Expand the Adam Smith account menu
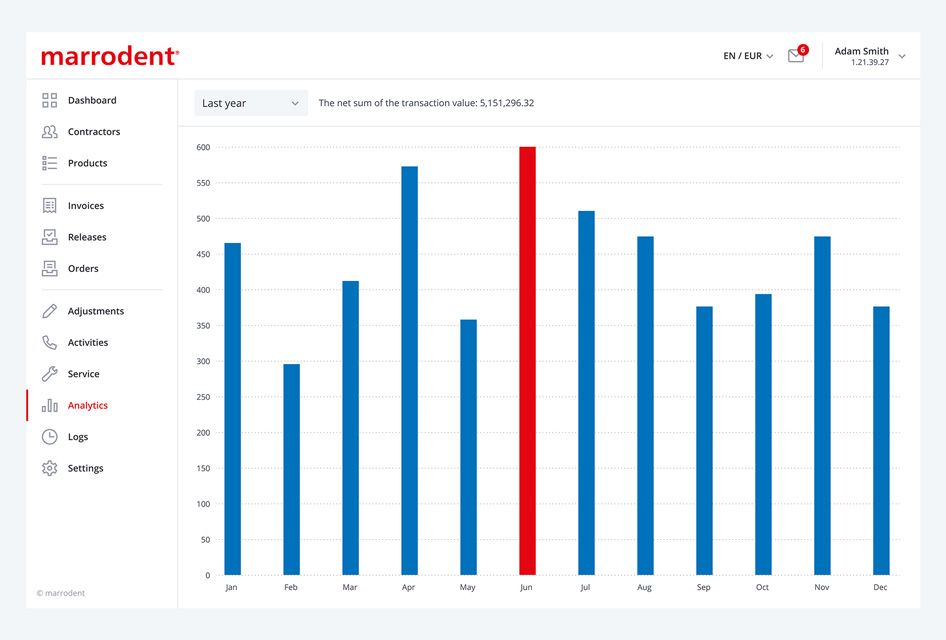 (x=869, y=56)
